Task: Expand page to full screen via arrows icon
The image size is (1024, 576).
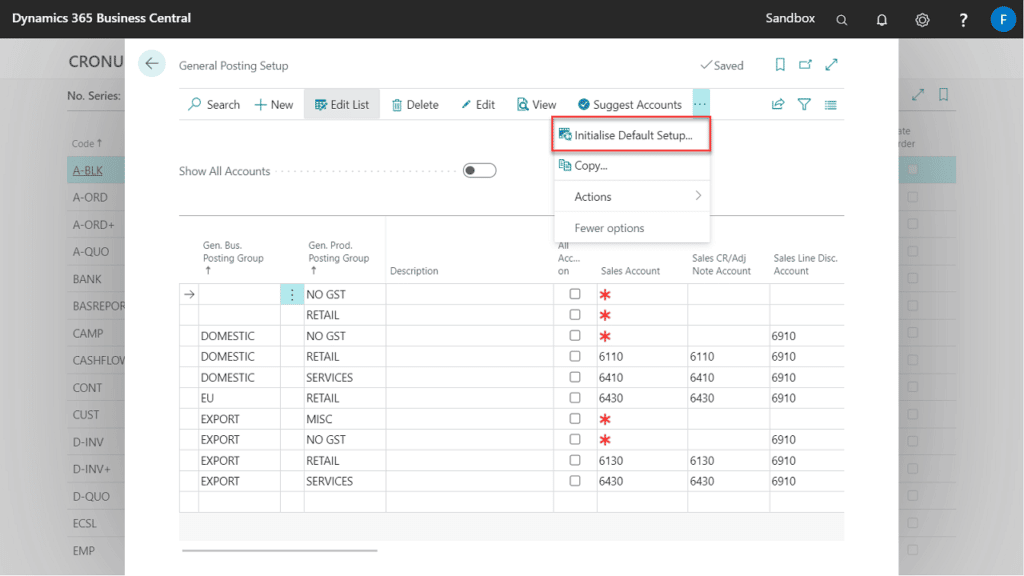Action: 831,64
